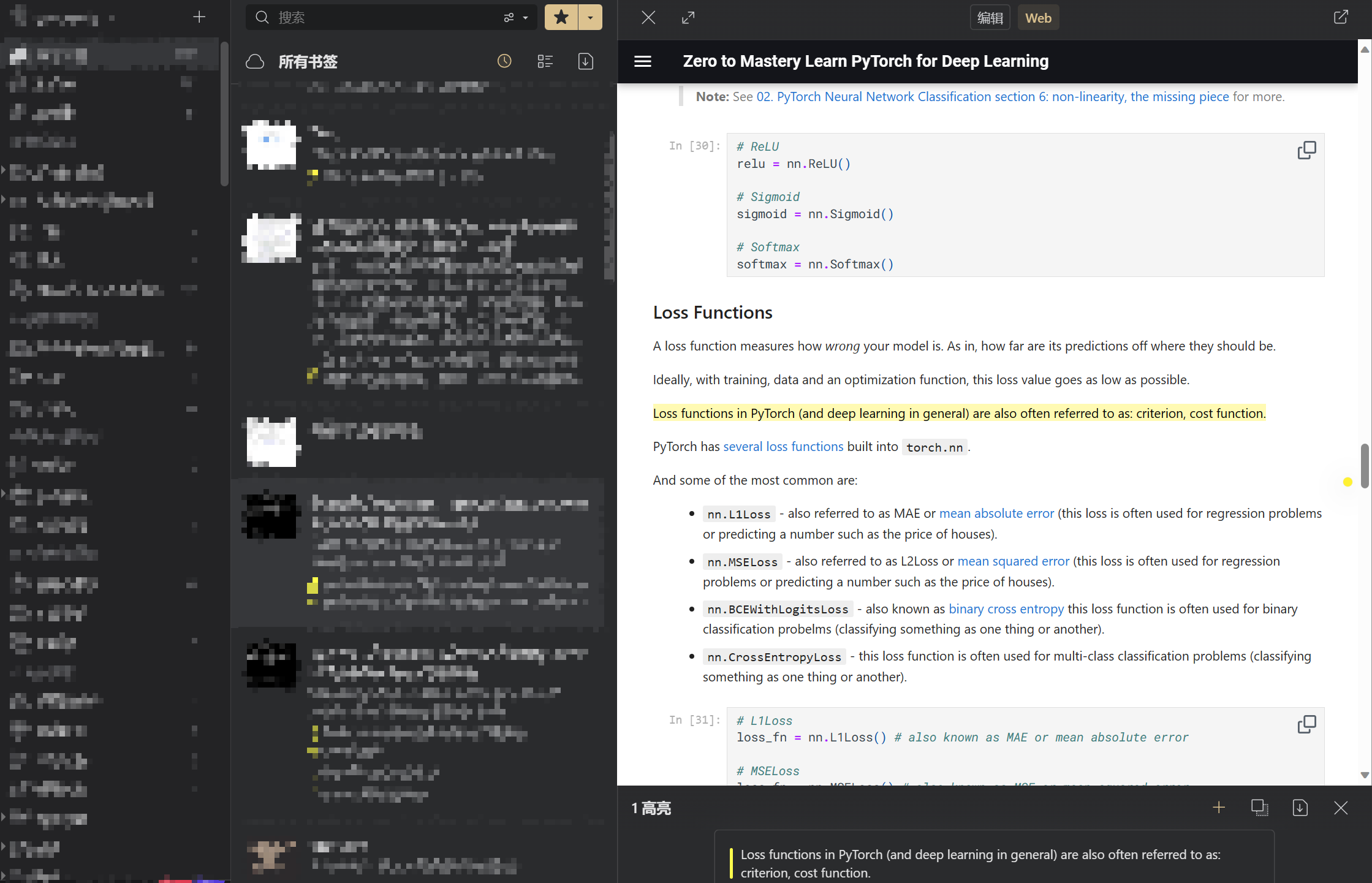The image size is (1372, 883).
Task: Copy code cell In [30]
Action: coord(1306,150)
